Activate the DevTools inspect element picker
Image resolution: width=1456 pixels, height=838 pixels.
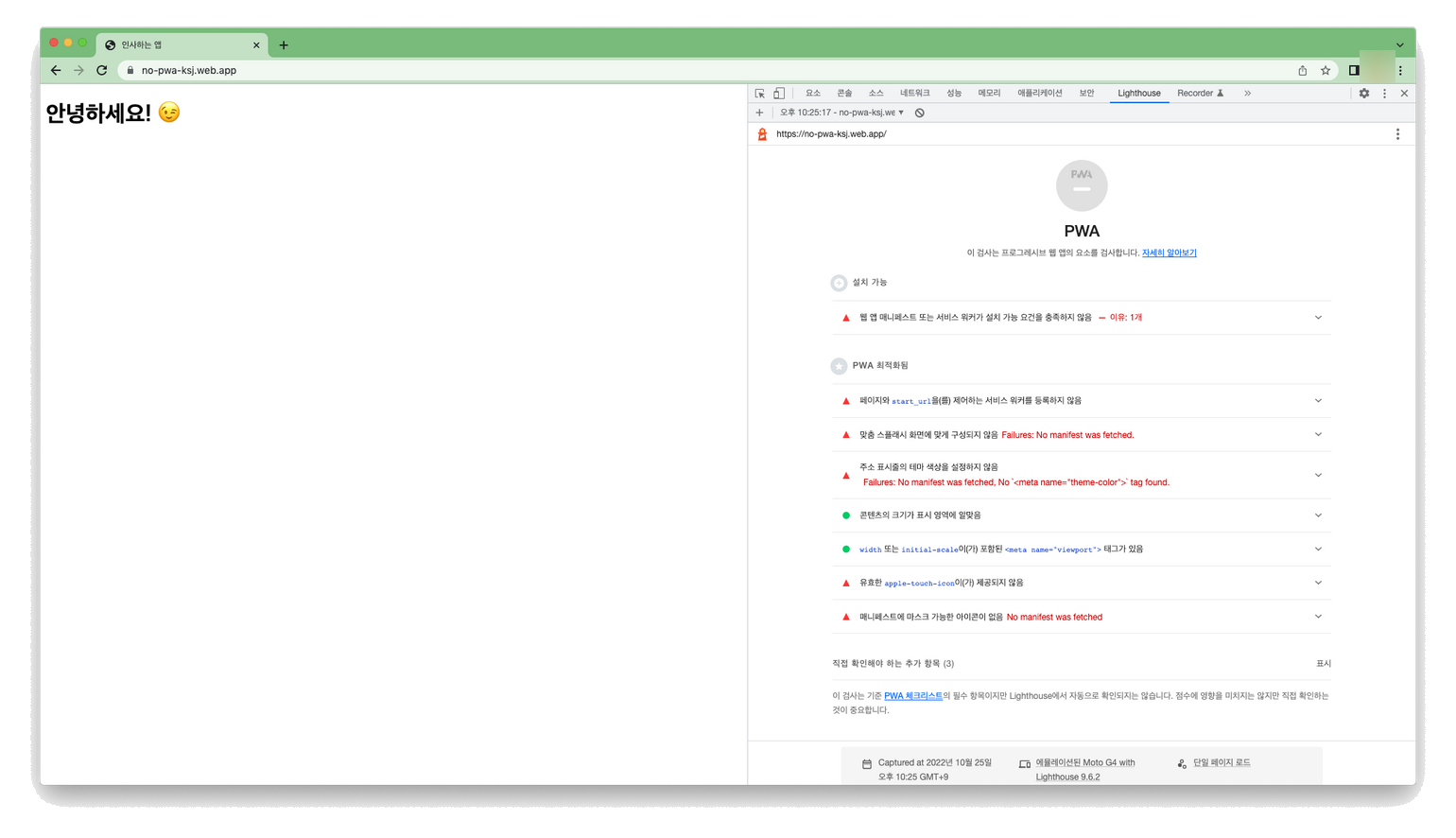[760, 94]
